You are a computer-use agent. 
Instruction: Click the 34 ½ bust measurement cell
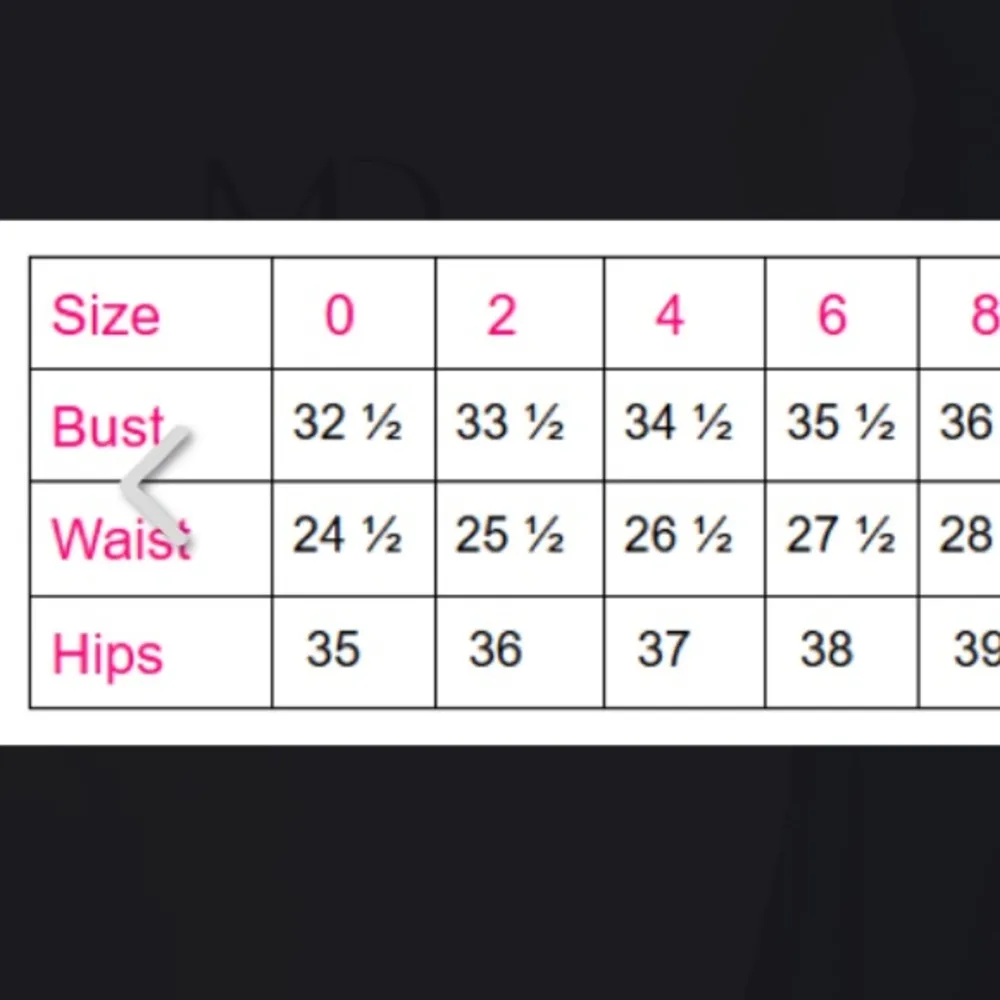(678, 423)
